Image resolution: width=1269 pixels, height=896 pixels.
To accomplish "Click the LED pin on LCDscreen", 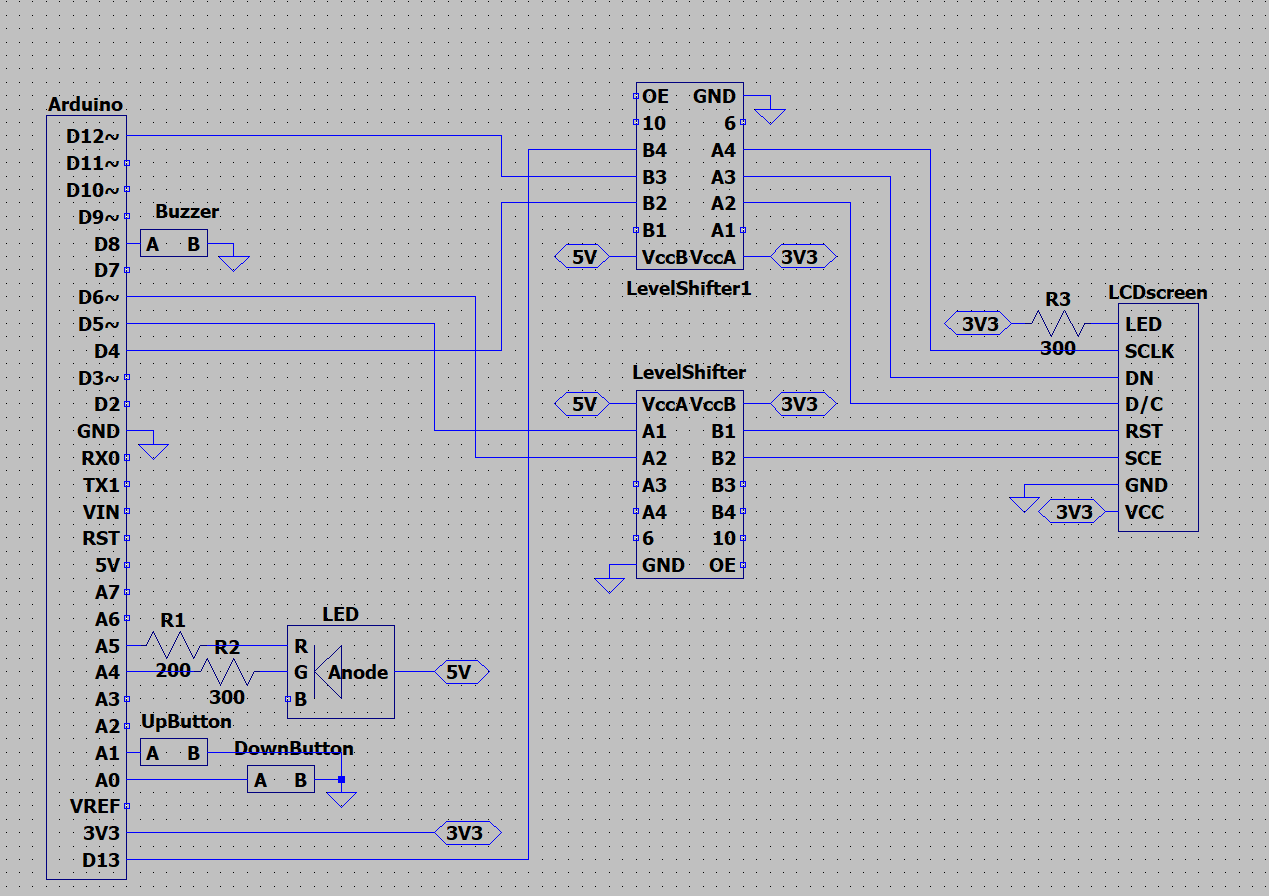I will tap(1143, 324).
